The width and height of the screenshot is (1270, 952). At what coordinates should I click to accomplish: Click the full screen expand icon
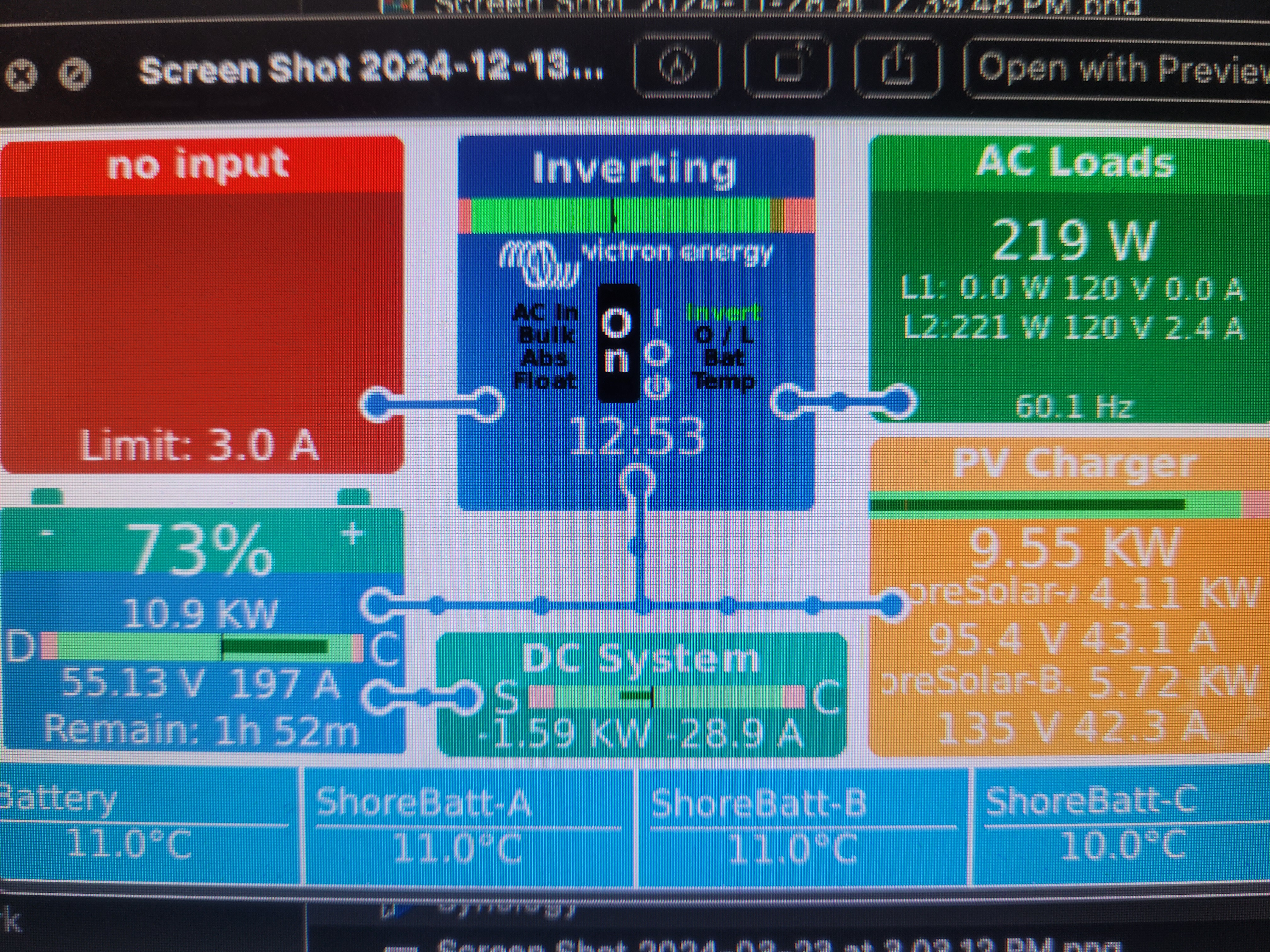(x=75, y=75)
